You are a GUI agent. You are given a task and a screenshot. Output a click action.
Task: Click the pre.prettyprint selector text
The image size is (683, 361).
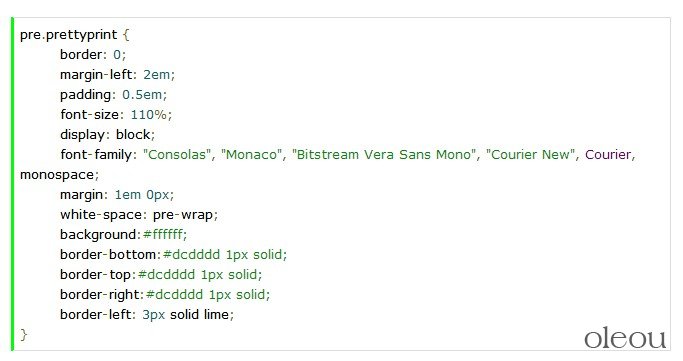pyautogui.click(x=68, y=35)
